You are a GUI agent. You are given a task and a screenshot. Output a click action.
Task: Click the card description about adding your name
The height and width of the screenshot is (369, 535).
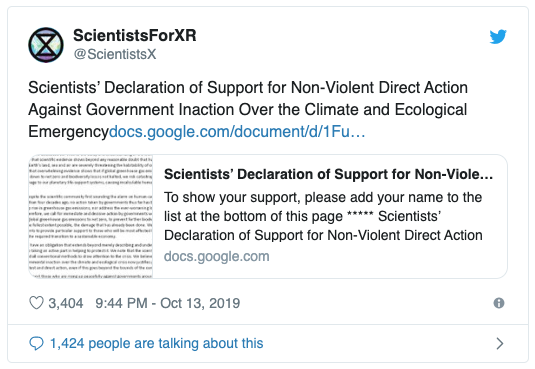[x=323, y=216]
